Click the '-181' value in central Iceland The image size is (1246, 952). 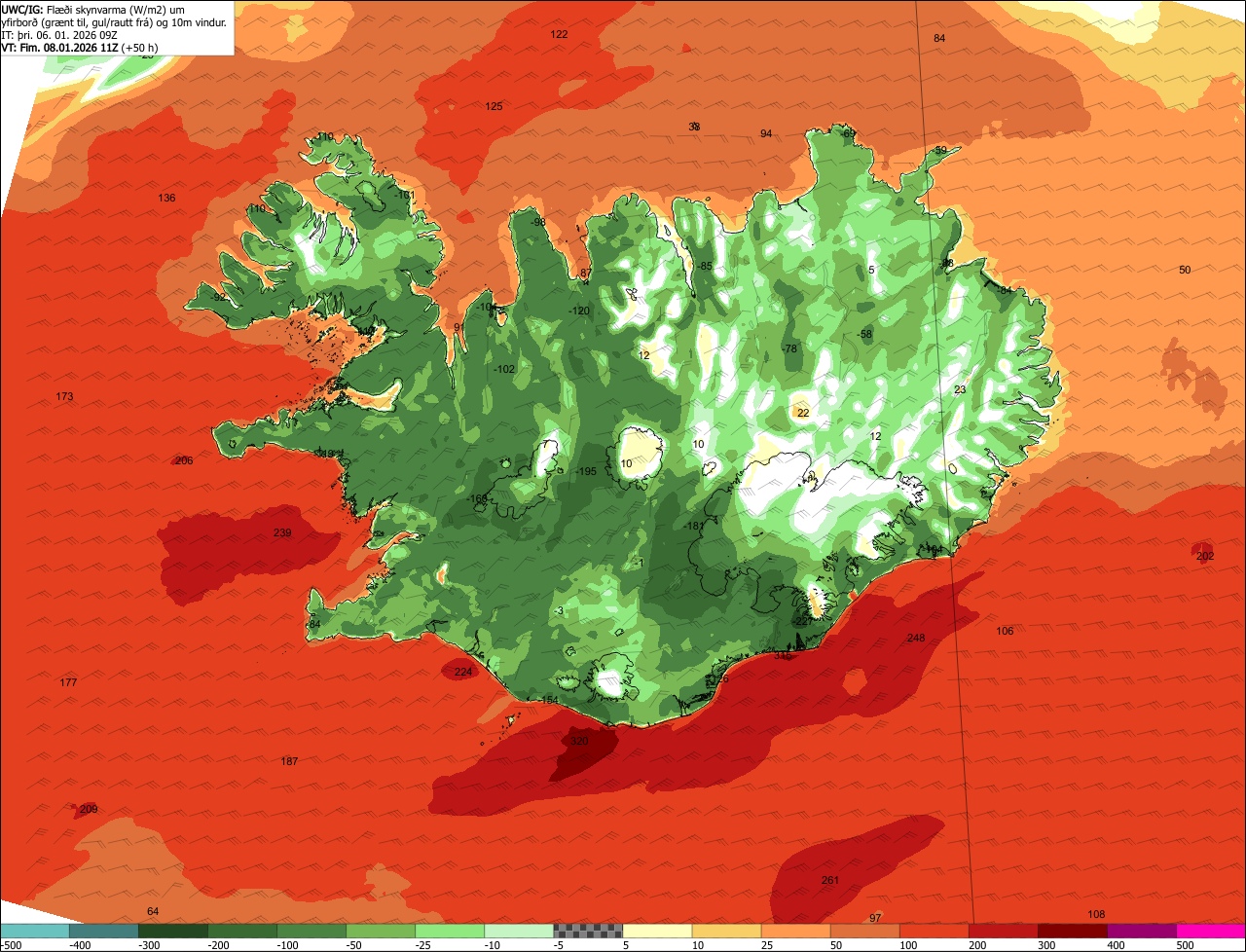pyautogui.click(x=693, y=526)
